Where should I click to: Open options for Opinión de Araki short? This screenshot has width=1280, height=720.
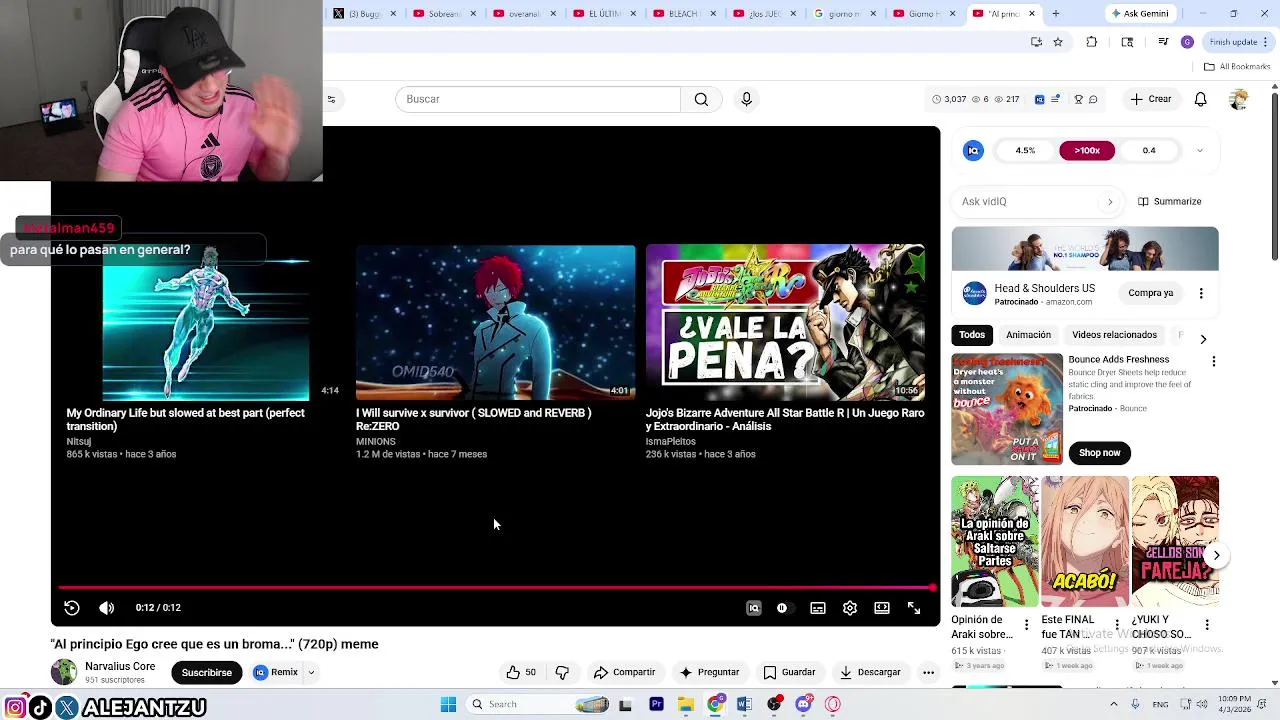1026,625
